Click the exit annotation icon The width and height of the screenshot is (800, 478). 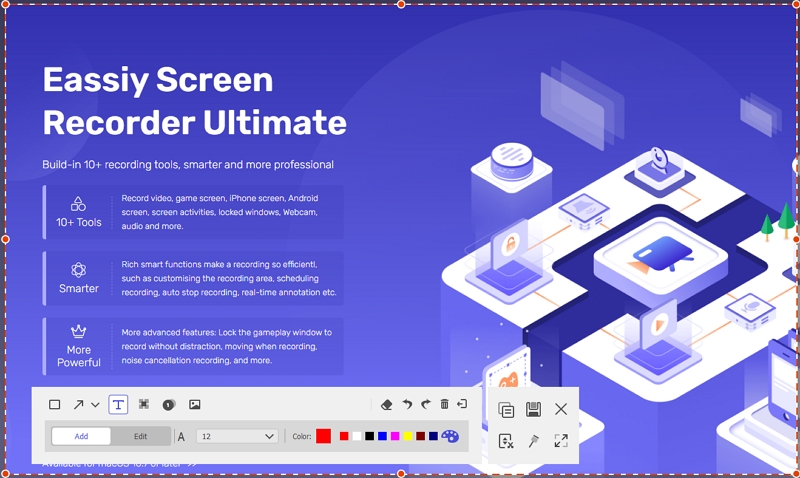point(462,404)
